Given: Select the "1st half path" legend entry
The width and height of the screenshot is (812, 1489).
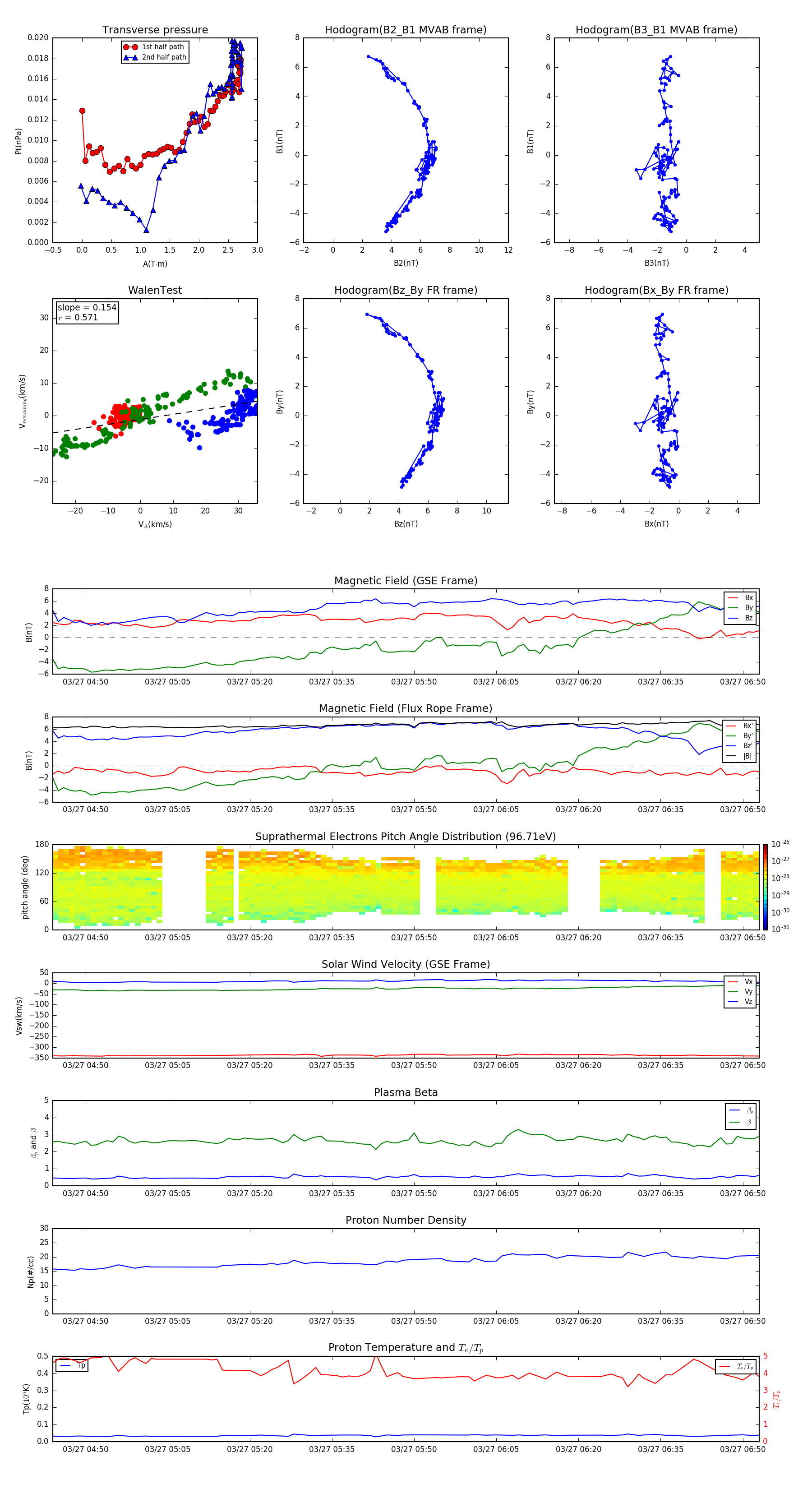Looking at the screenshot, I should coord(154,47).
